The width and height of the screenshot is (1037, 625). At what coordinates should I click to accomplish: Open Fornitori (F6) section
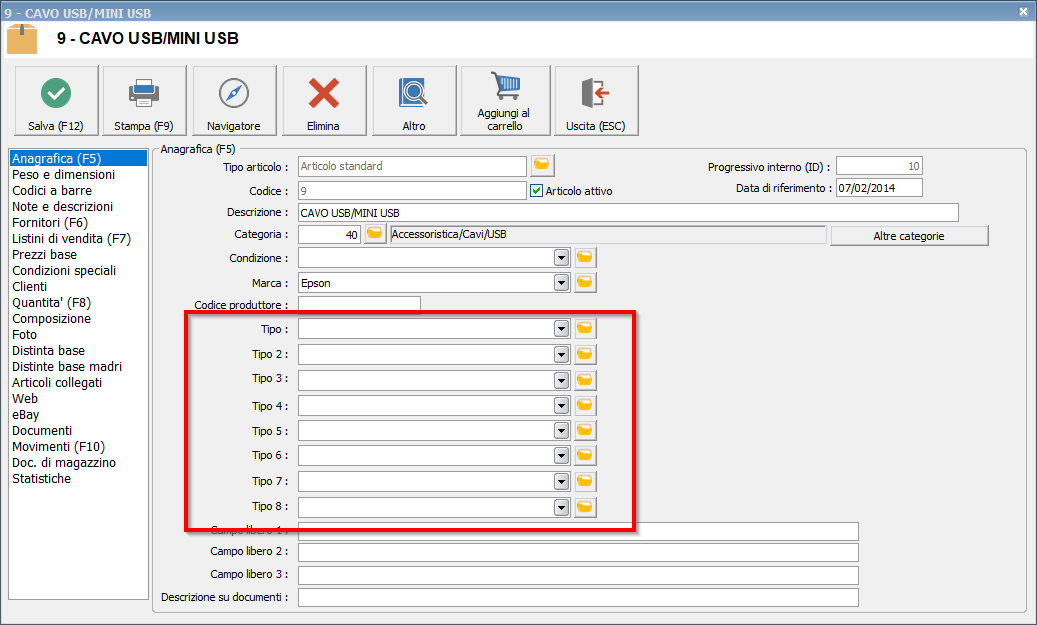[50, 223]
